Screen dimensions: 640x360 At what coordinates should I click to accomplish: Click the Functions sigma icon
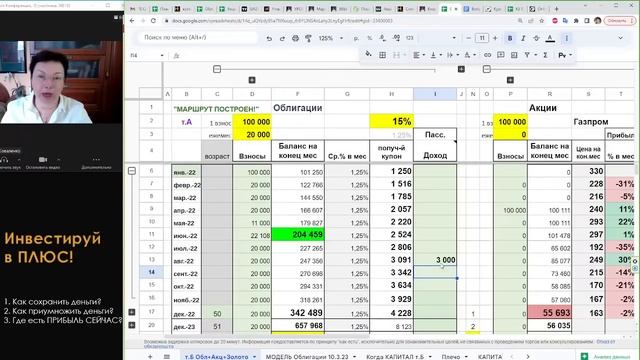545,55
